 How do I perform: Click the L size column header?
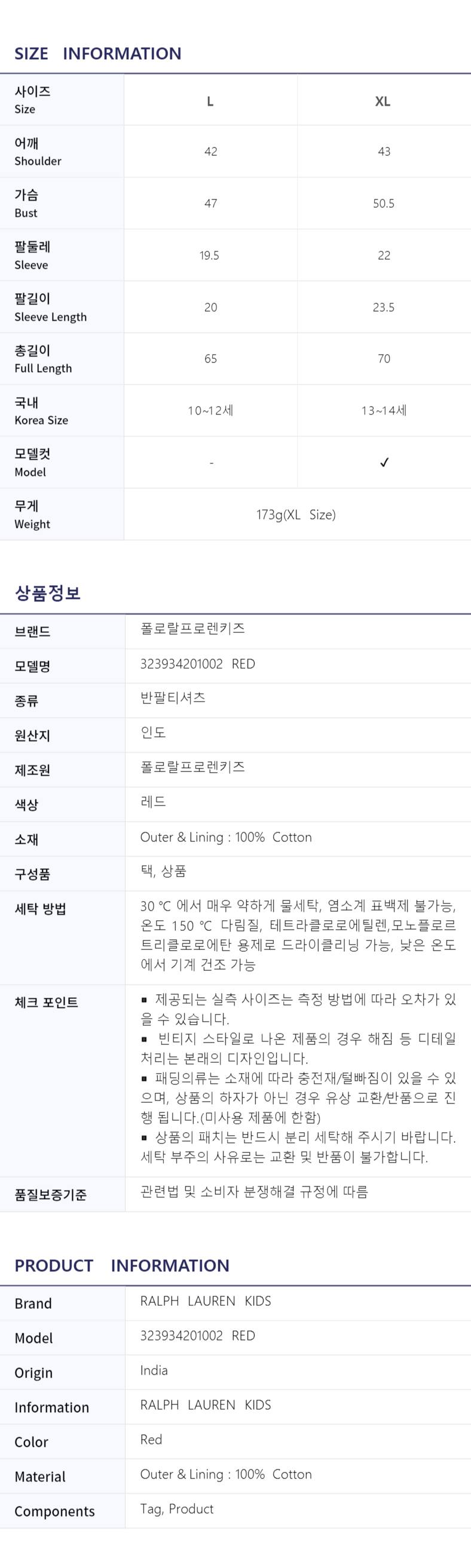coord(210,101)
